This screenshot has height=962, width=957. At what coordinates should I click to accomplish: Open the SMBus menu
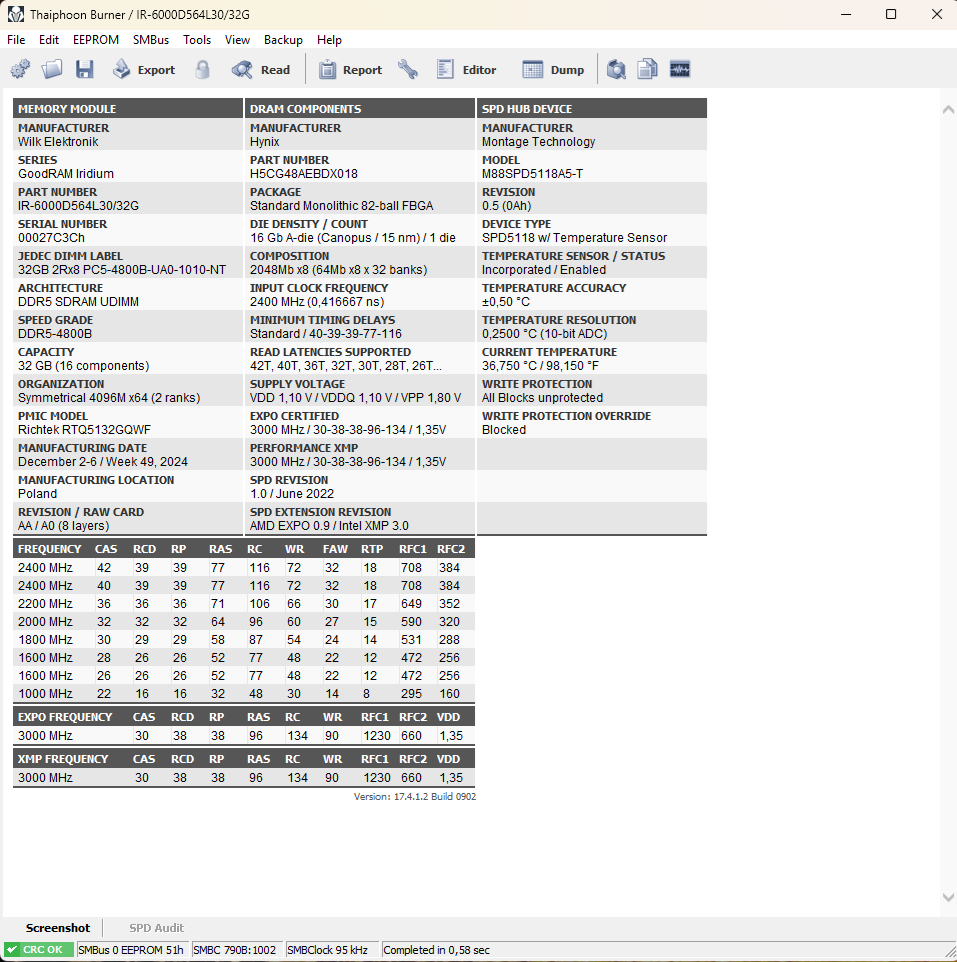click(151, 40)
